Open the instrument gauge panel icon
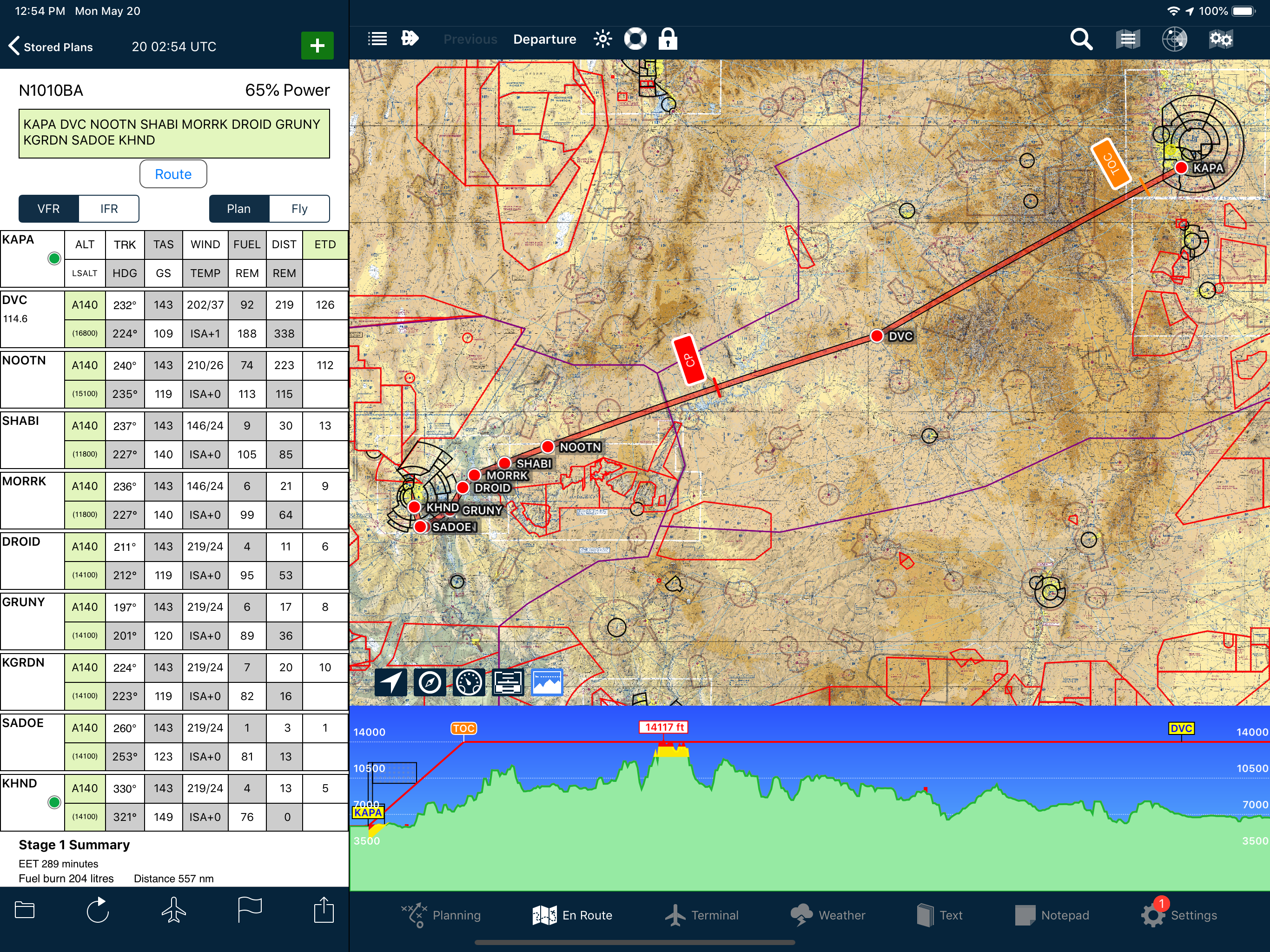Viewport: 1270px width, 952px height. (469, 682)
